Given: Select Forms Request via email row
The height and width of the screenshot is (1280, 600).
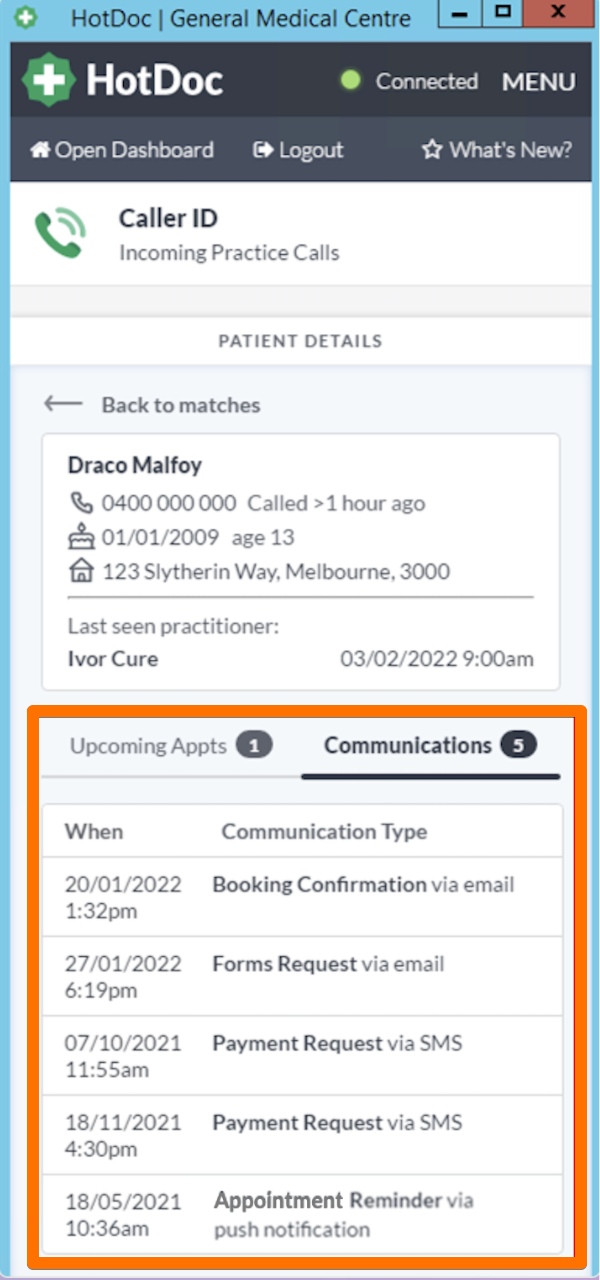Looking at the screenshot, I should pyautogui.click(x=302, y=977).
